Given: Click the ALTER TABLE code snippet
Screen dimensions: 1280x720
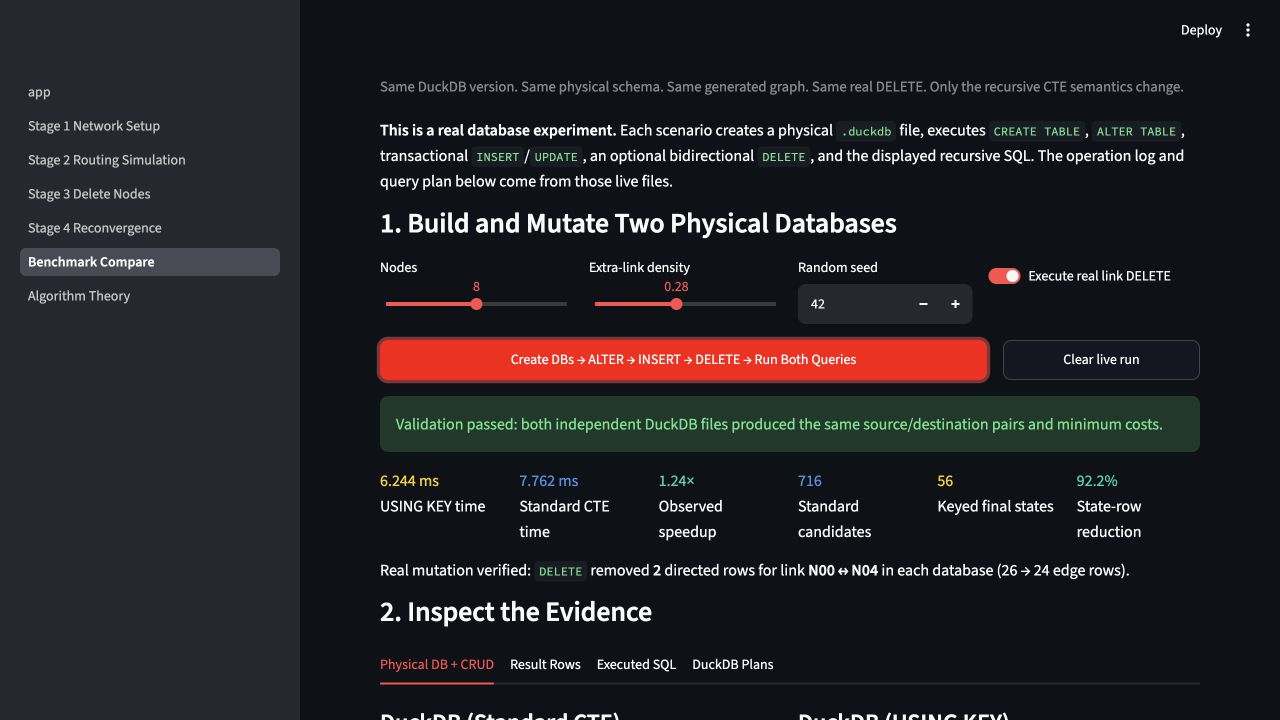Looking at the screenshot, I should pos(1136,131).
